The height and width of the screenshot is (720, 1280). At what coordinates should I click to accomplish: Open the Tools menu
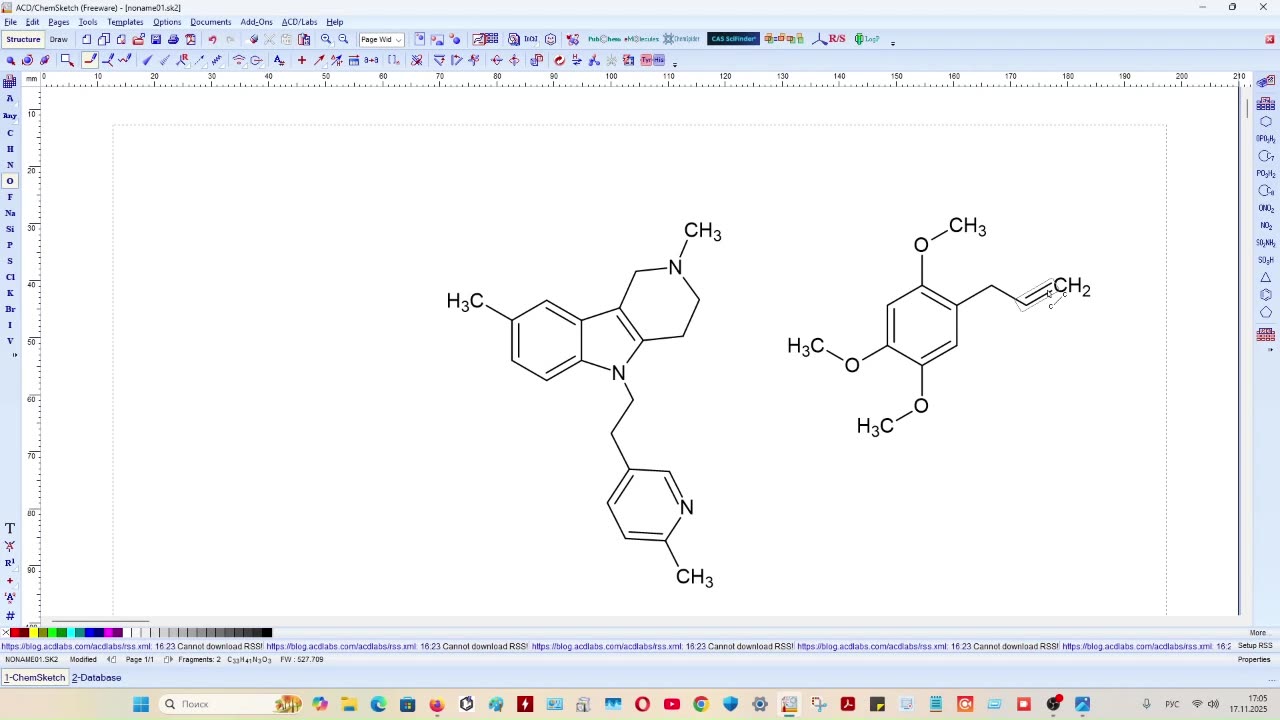(88, 22)
